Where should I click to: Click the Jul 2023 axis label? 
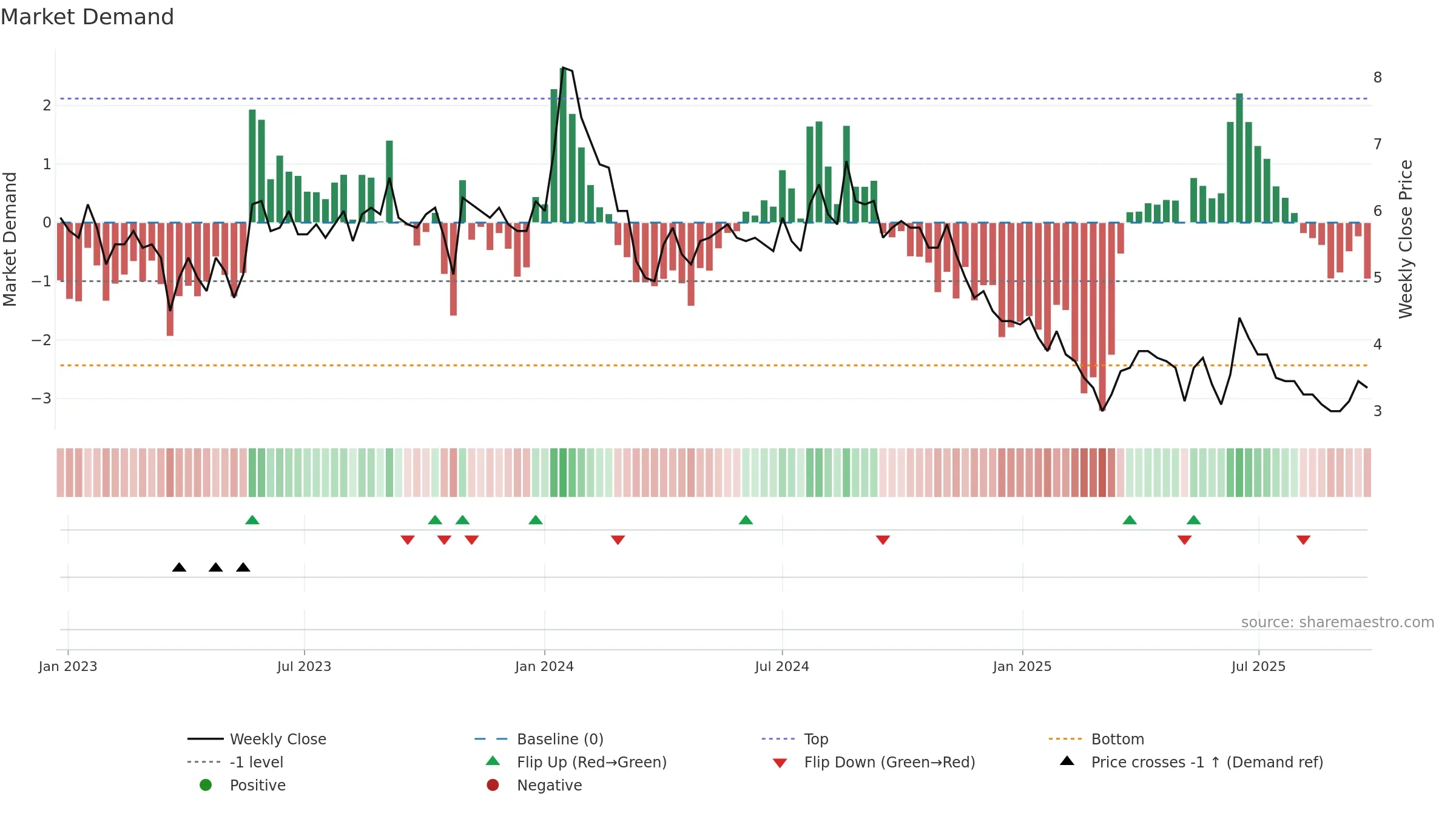click(x=305, y=667)
